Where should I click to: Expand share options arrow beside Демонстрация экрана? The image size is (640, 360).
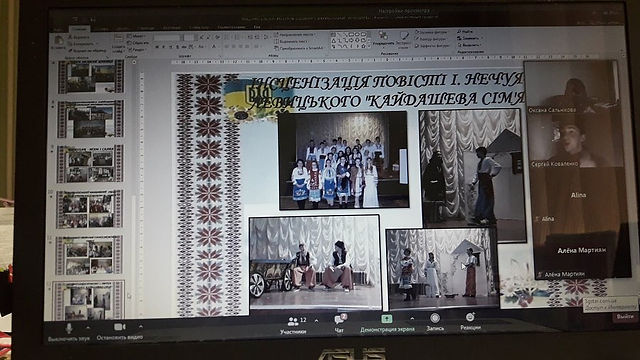412,319
